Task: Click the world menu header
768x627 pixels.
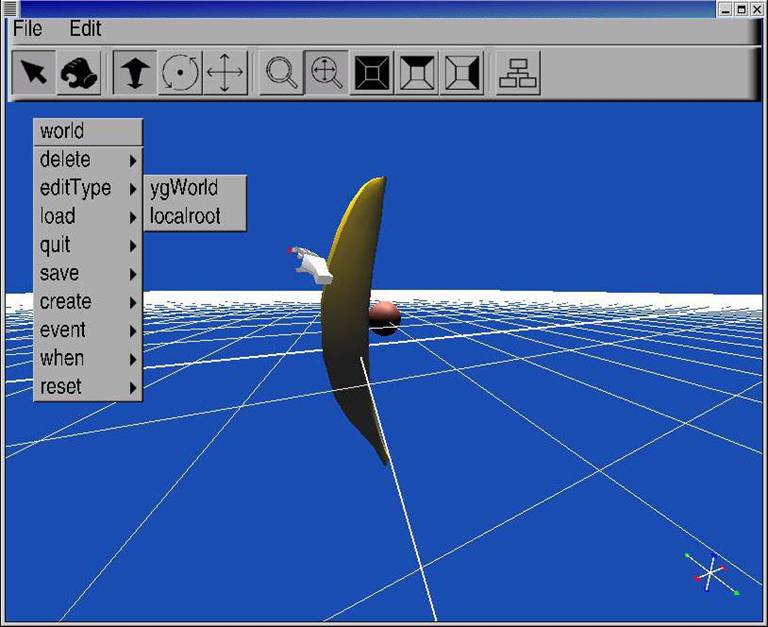Action: click(88, 131)
